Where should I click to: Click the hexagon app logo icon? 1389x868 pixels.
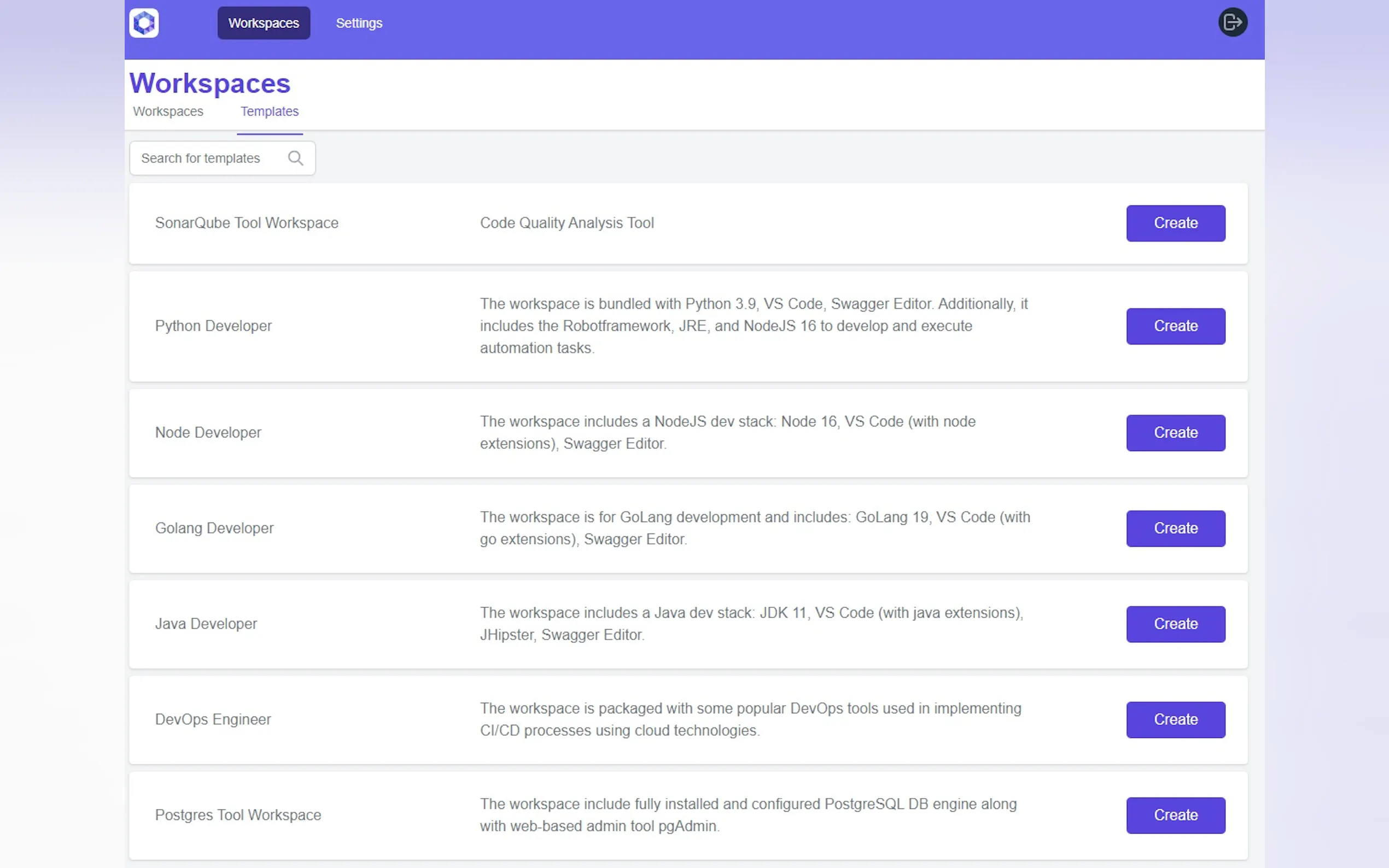point(144,23)
